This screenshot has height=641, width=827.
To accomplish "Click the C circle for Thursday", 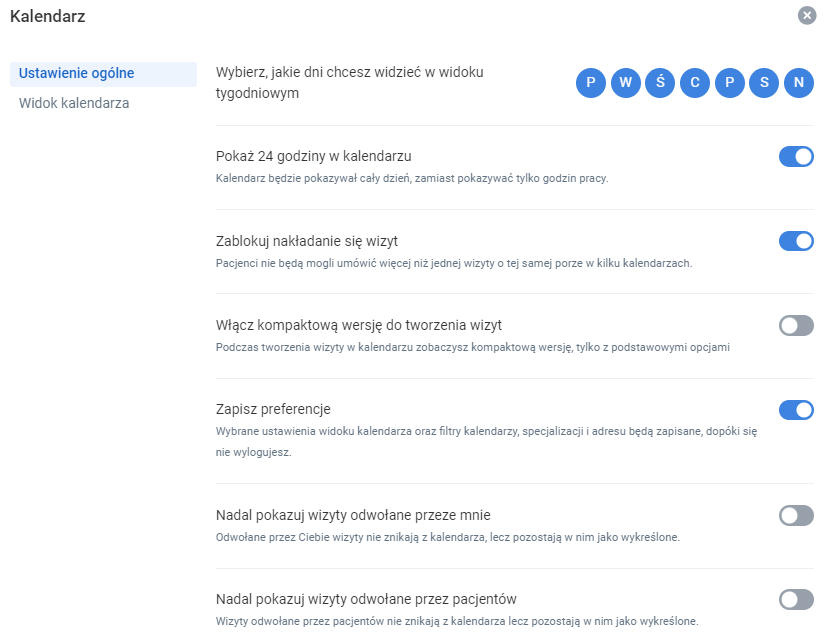I will pos(694,83).
